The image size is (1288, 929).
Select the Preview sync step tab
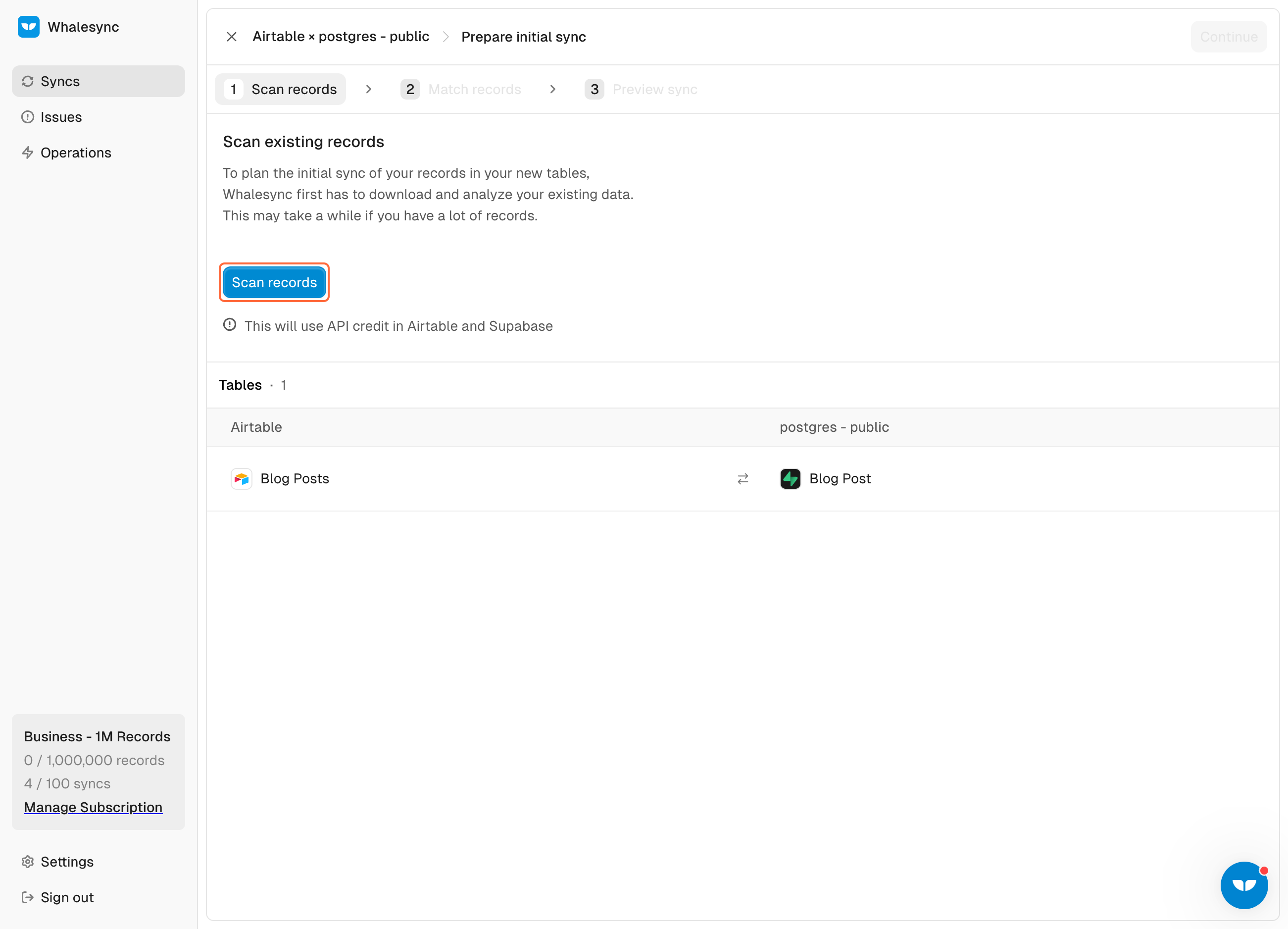641,89
